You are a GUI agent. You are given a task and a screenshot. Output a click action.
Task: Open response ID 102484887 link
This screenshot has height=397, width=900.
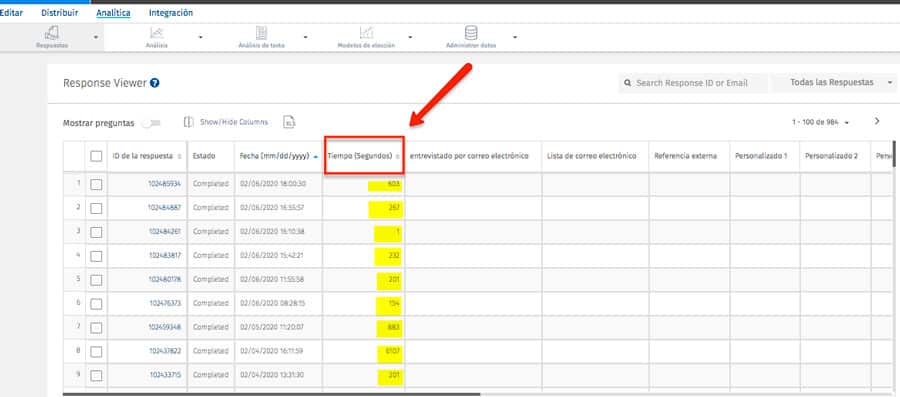[x=165, y=208]
